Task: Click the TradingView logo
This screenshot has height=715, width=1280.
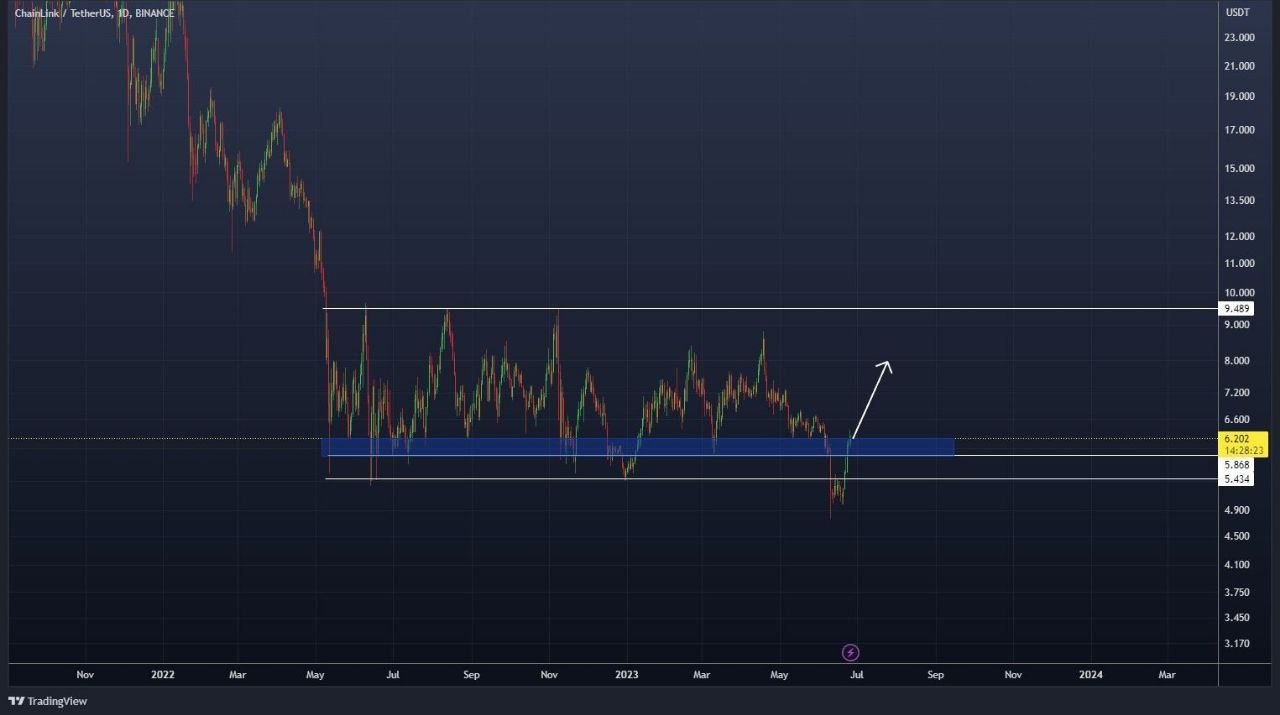Action: (48, 701)
